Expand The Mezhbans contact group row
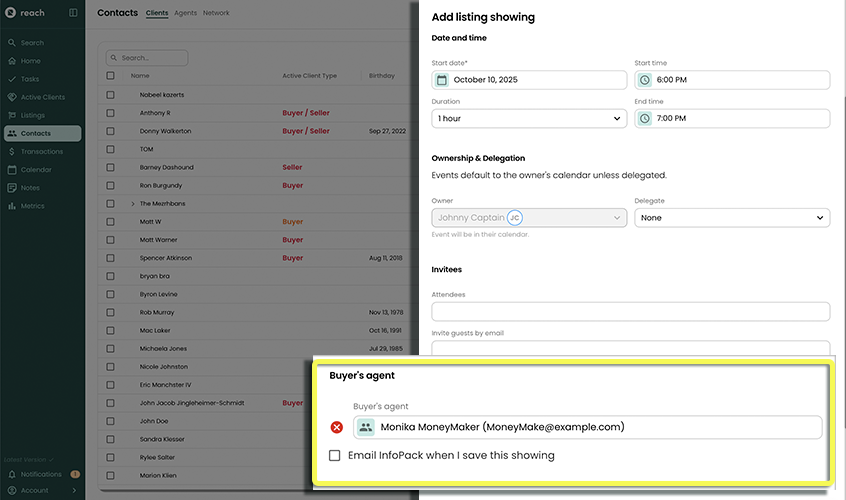Viewport: 846px width, 500px height. [132, 204]
